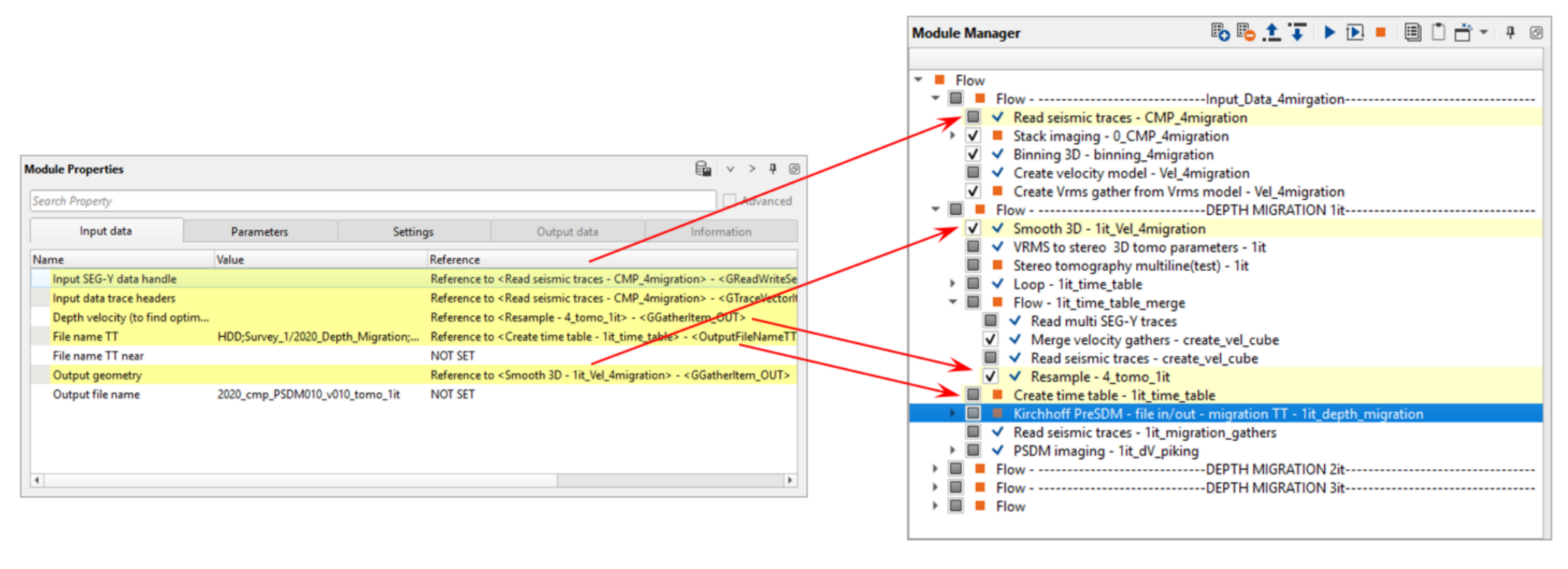Click the remove module icon with minus

[1246, 32]
